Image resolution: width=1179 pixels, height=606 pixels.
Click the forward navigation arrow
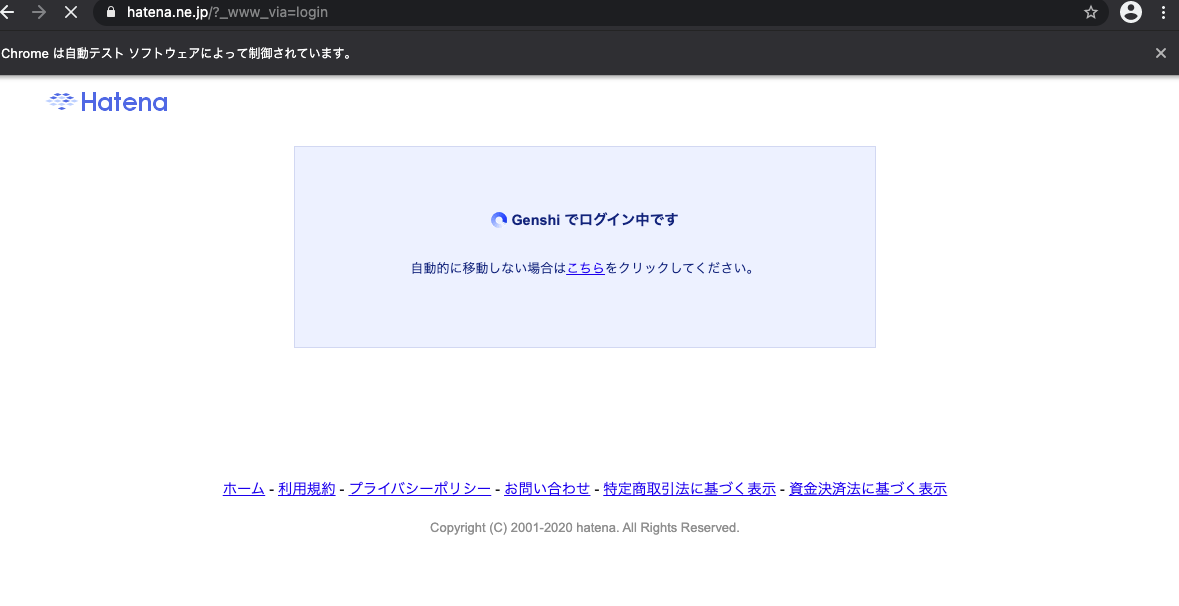(x=40, y=13)
